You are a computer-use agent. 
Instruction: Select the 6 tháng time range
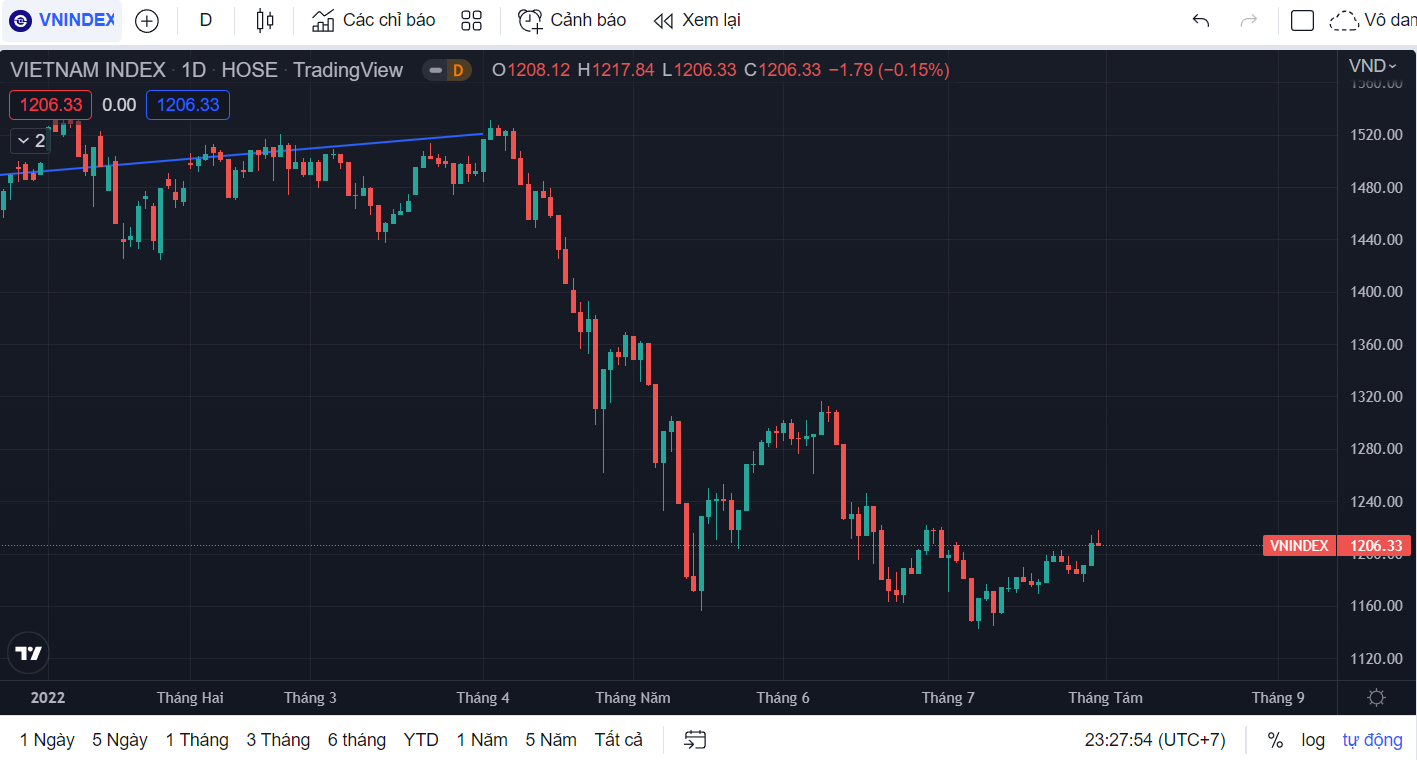click(356, 740)
